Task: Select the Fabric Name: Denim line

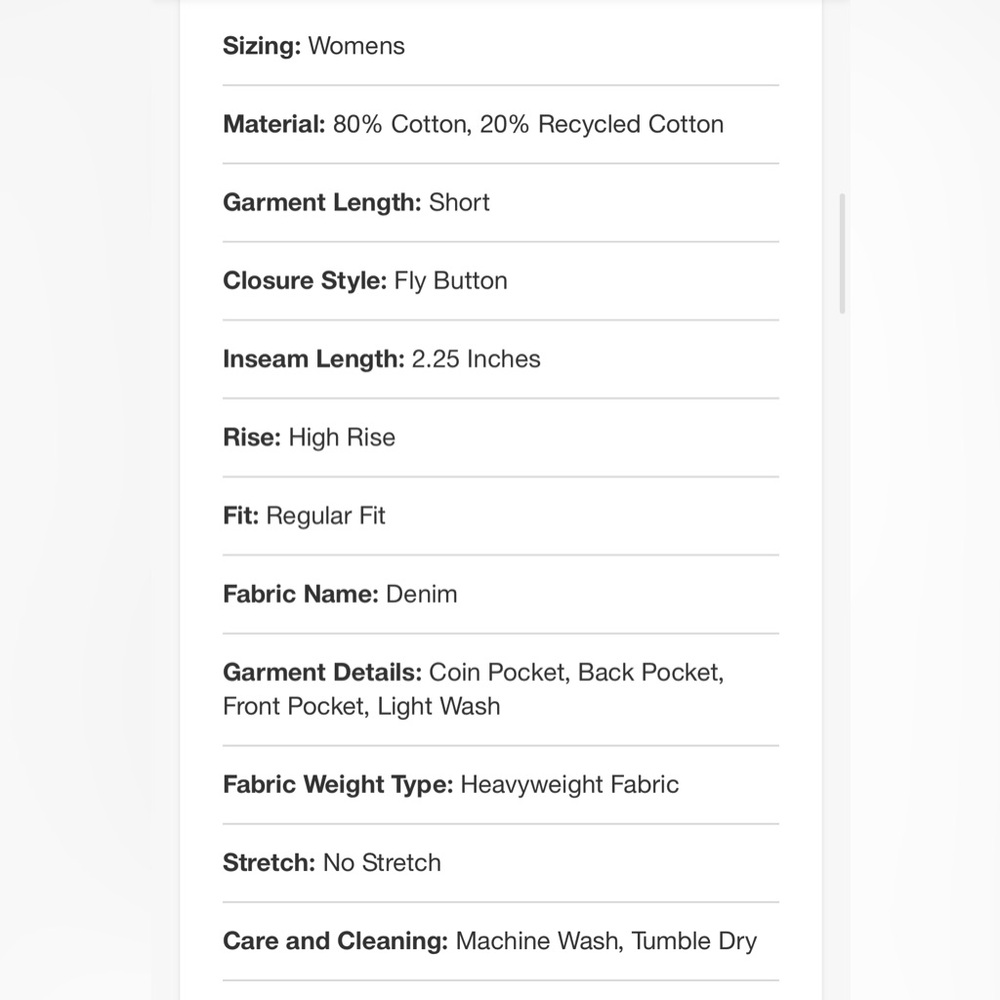Action: coord(501,594)
